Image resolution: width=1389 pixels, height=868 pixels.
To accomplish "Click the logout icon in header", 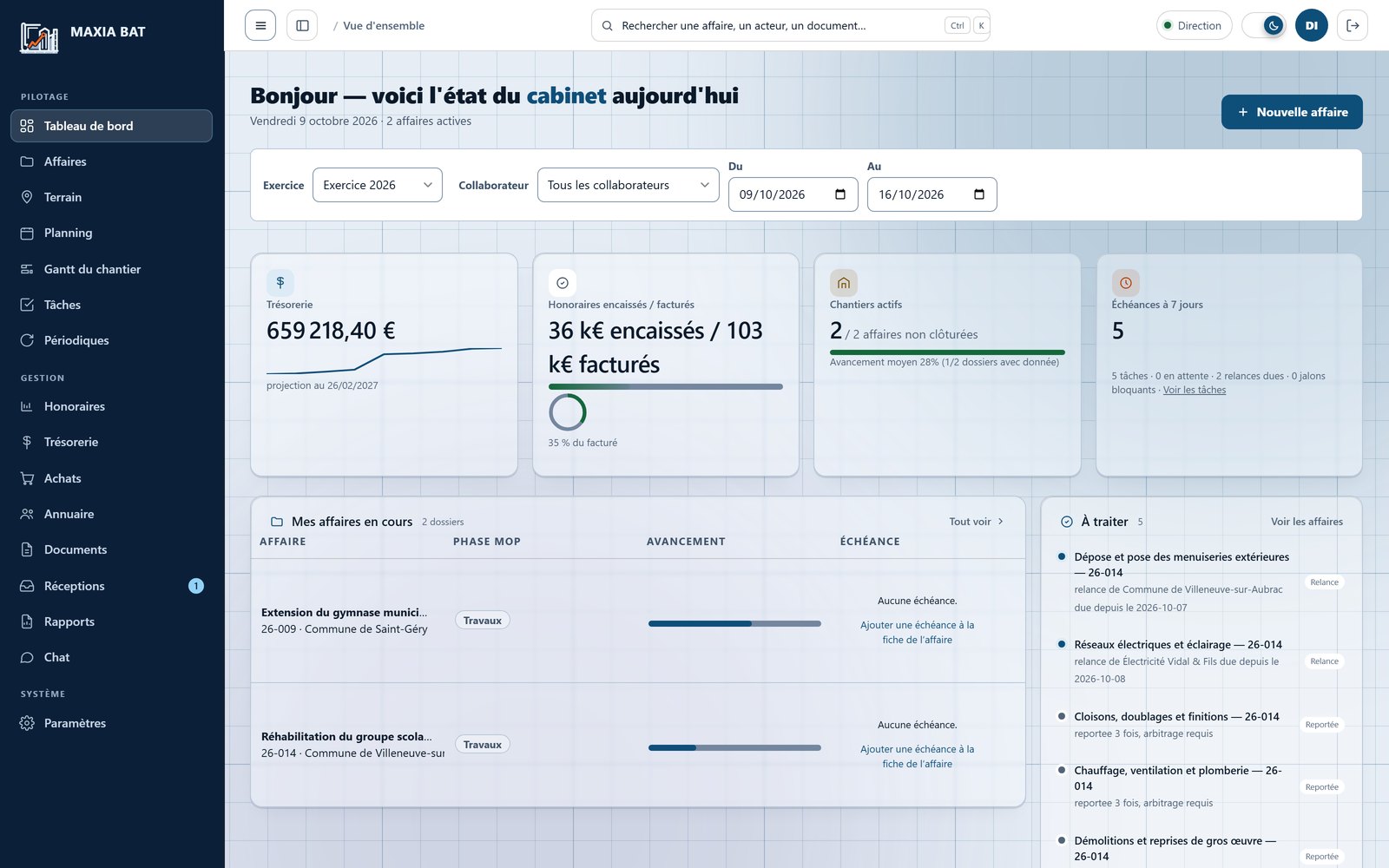I will (1353, 25).
